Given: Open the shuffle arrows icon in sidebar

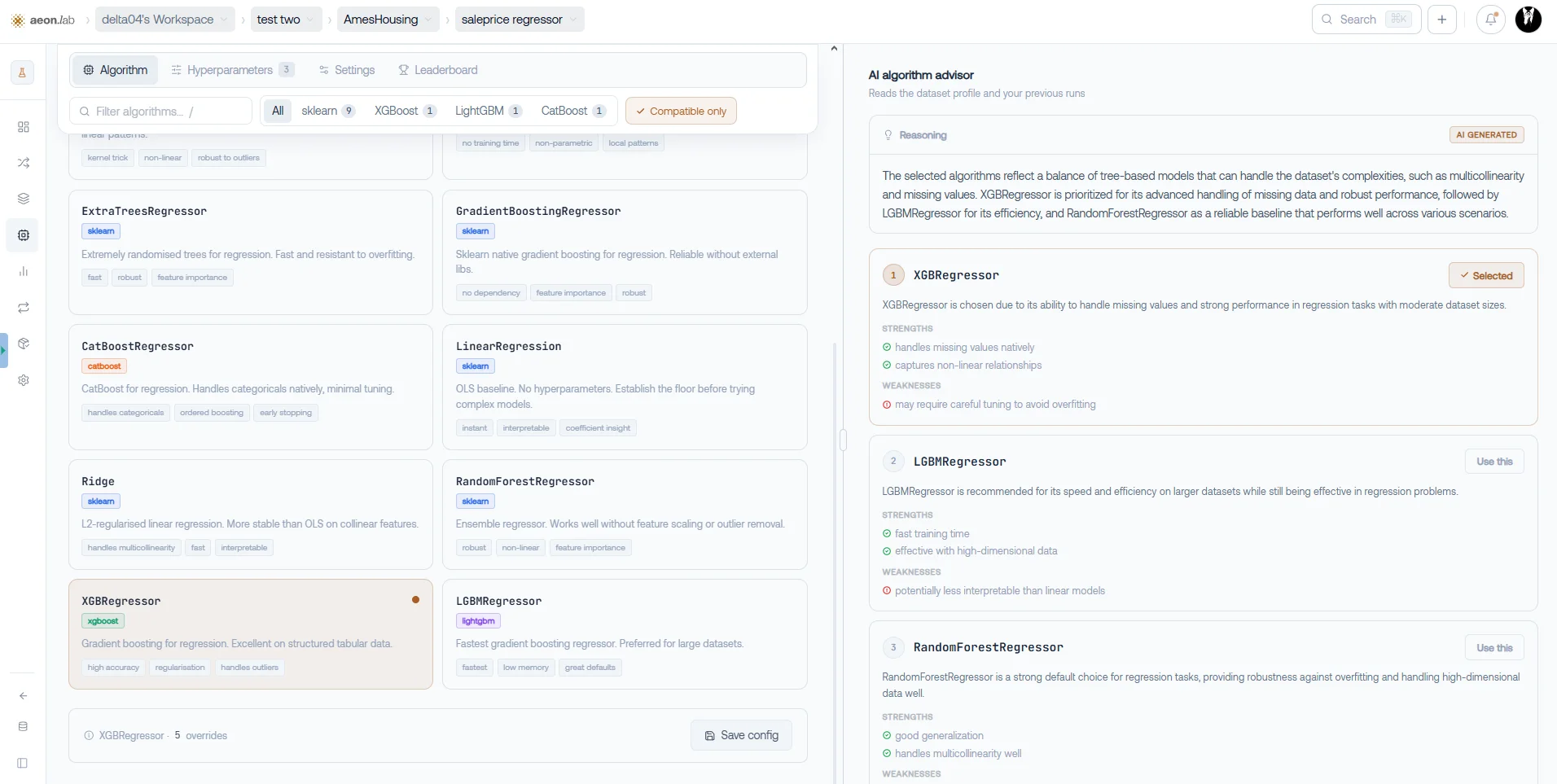Looking at the screenshot, I should pos(23,163).
